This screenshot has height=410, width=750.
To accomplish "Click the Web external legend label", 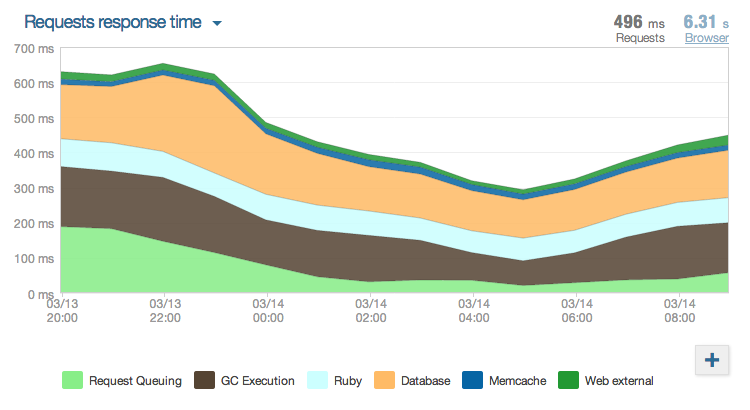I will tap(620, 381).
